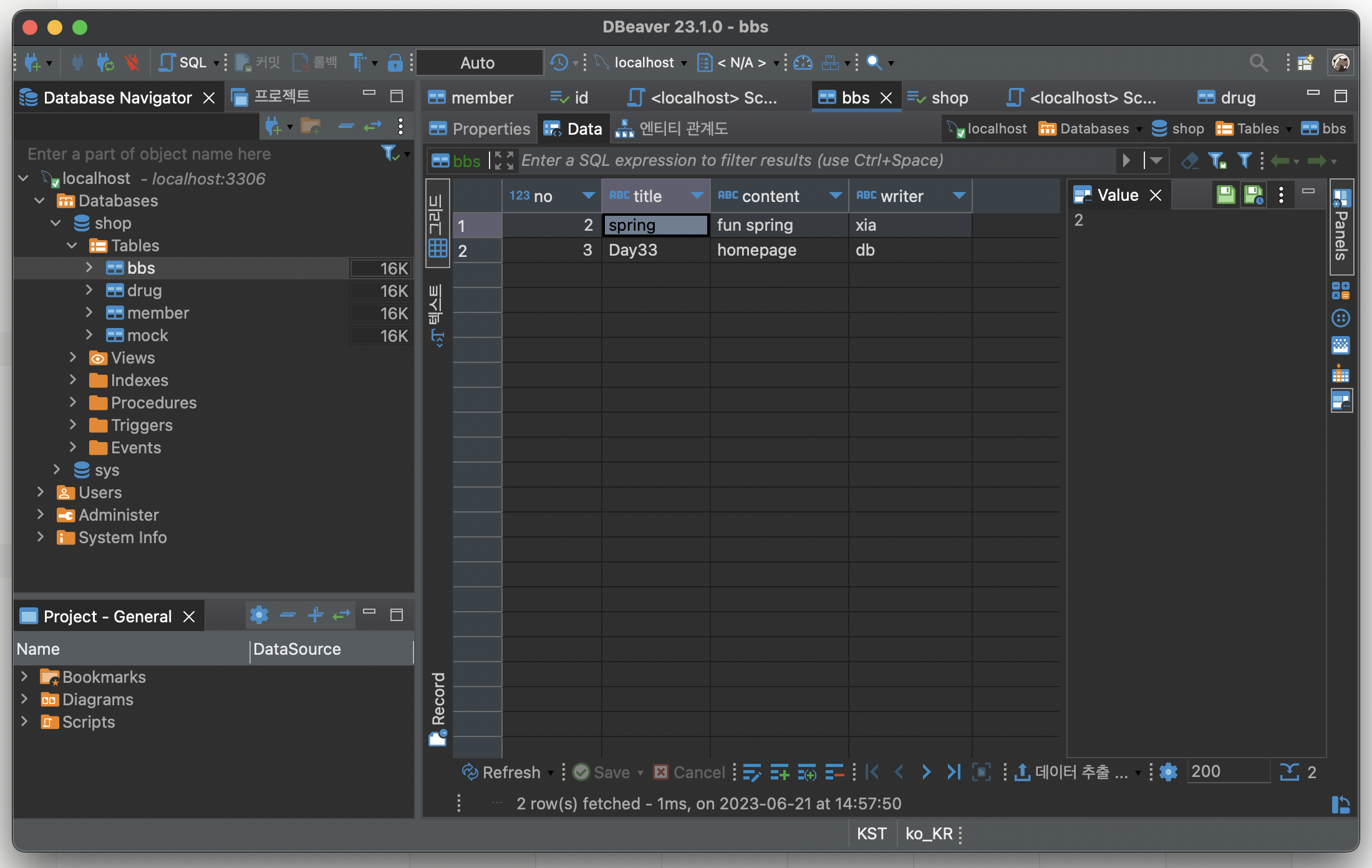Click the add row icon
This screenshot has width=1372, height=868.
[779, 772]
